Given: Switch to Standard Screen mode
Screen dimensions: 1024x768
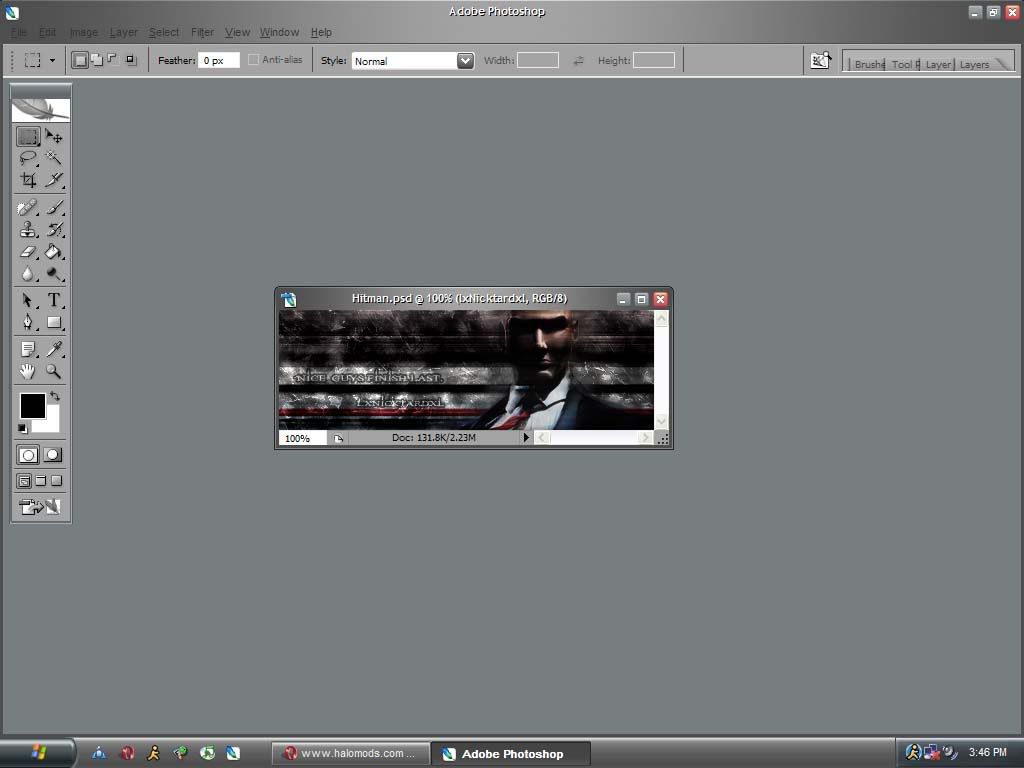Looking at the screenshot, I should pyautogui.click(x=24, y=481).
